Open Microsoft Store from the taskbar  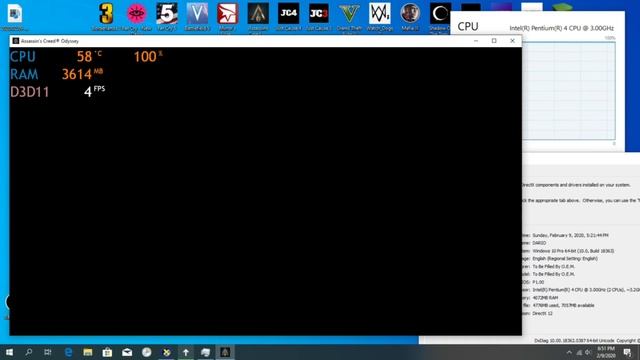(107, 352)
